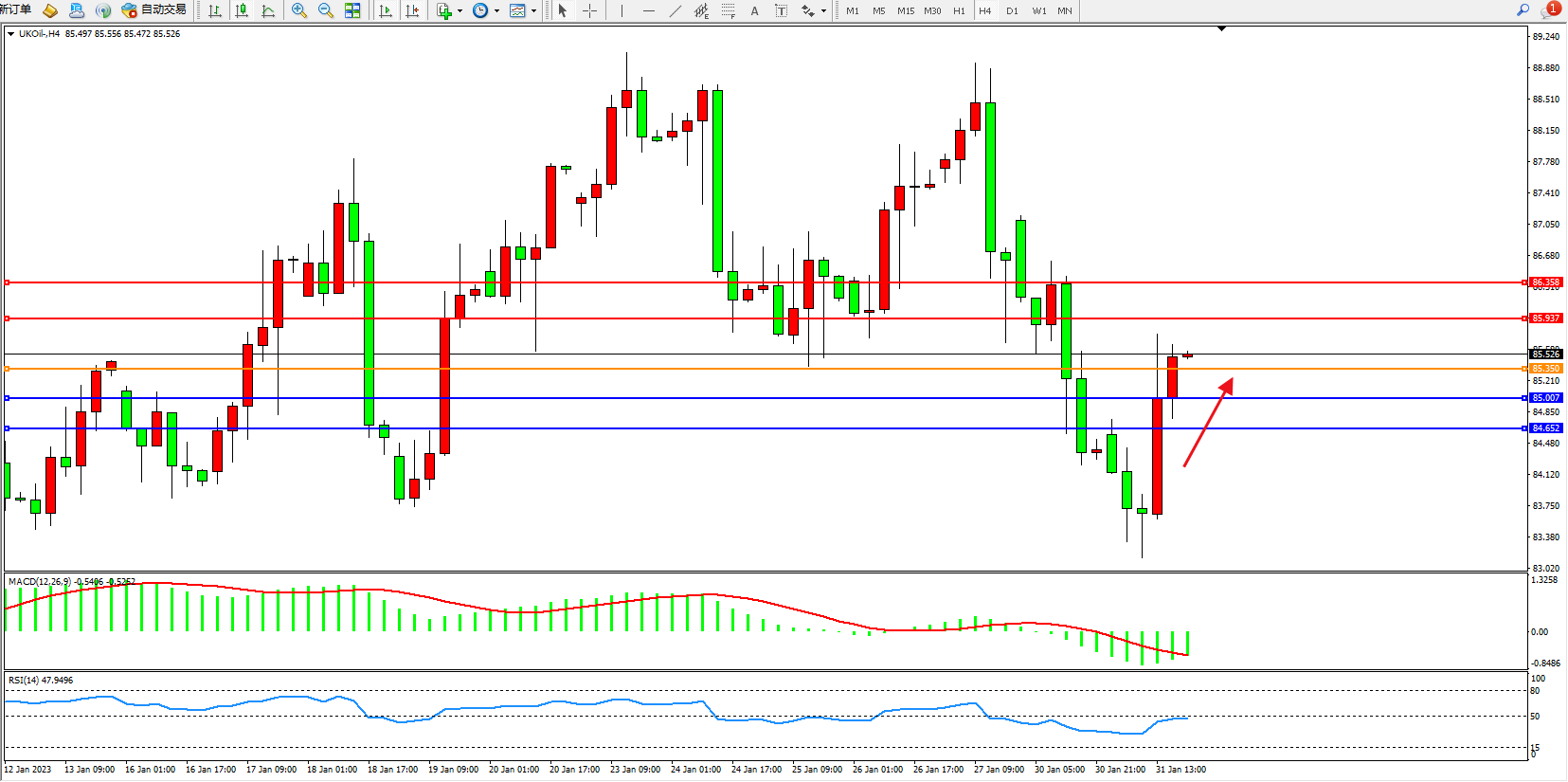
Task: Open the tile windows layout icon
Action: [x=352, y=10]
